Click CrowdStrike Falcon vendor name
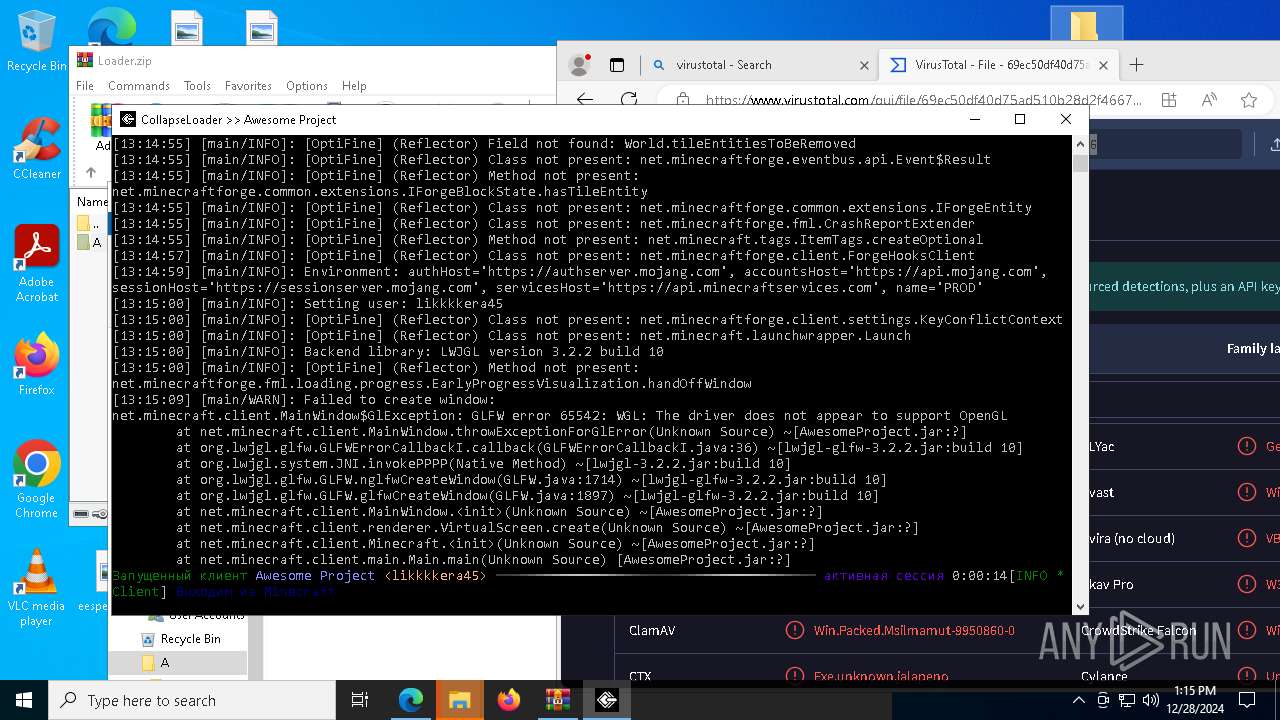Image resolution: width=1280 pixels, height=720 pixels. click(x=1137, y=631)
